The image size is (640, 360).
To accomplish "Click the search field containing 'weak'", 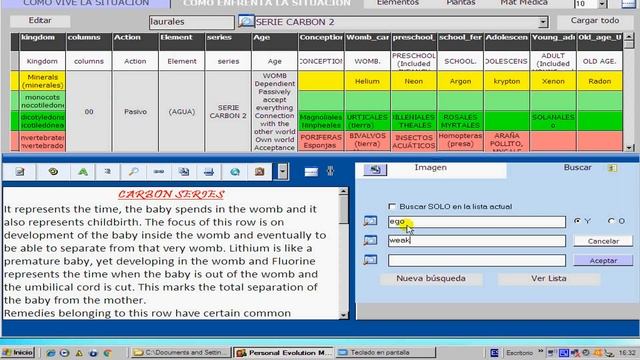I will coord(477,241).
